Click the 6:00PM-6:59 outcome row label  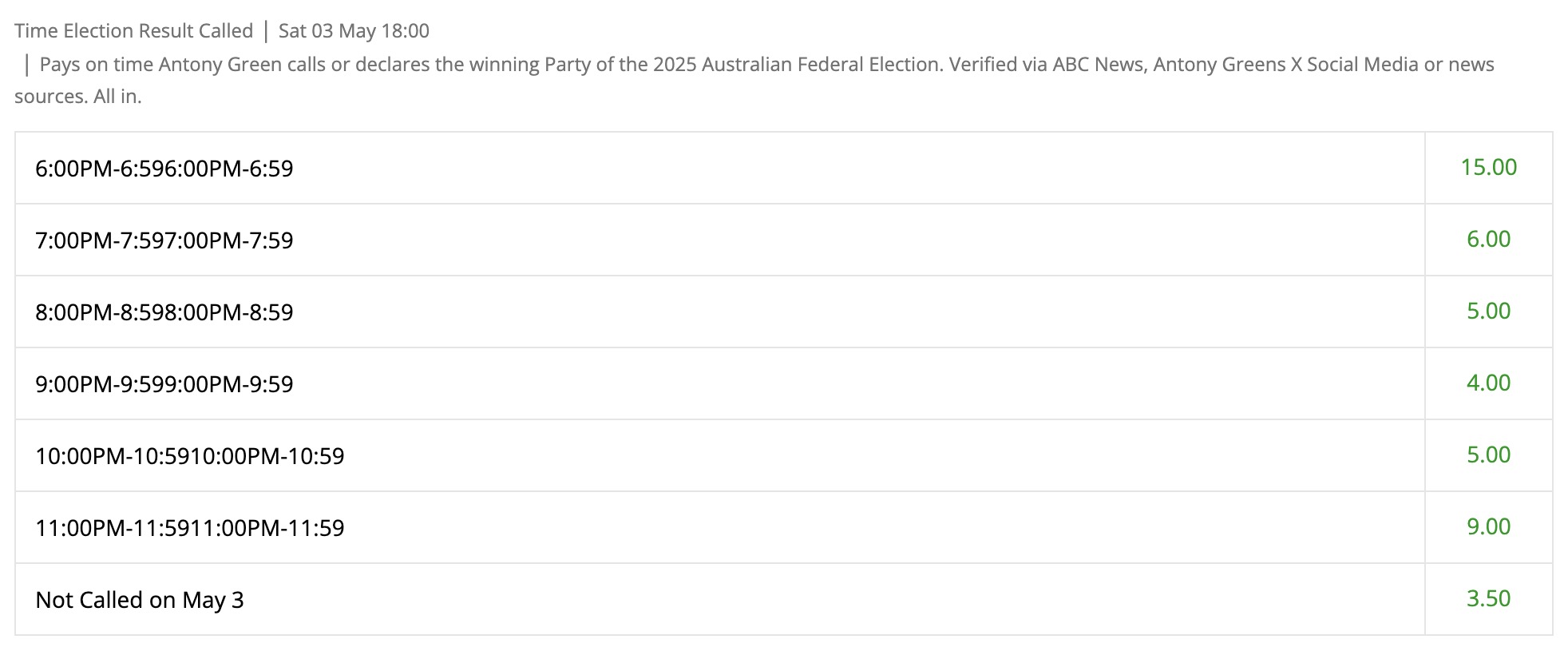[164, 169]
